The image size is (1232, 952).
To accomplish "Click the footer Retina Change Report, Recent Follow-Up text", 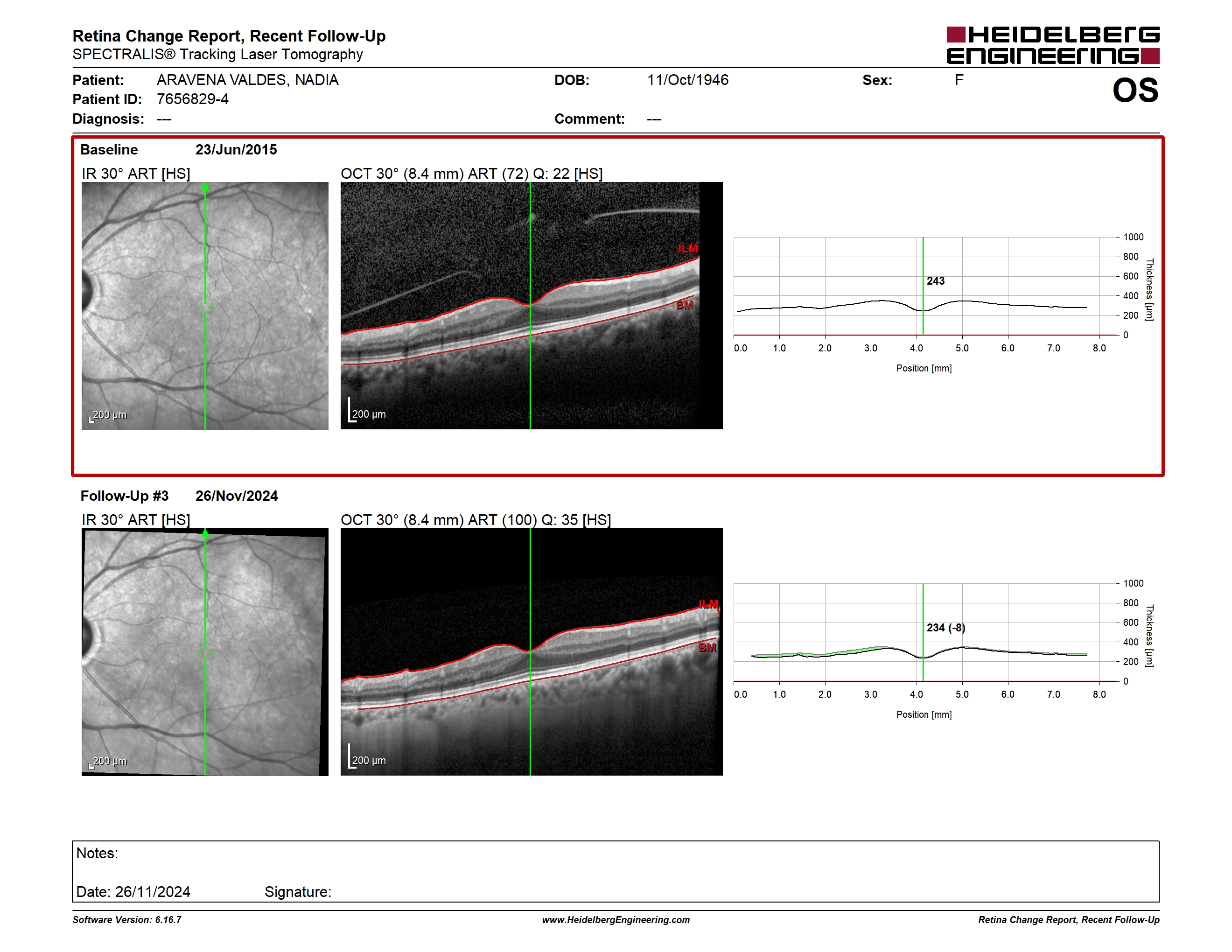I will click(x=1069, y=920).
